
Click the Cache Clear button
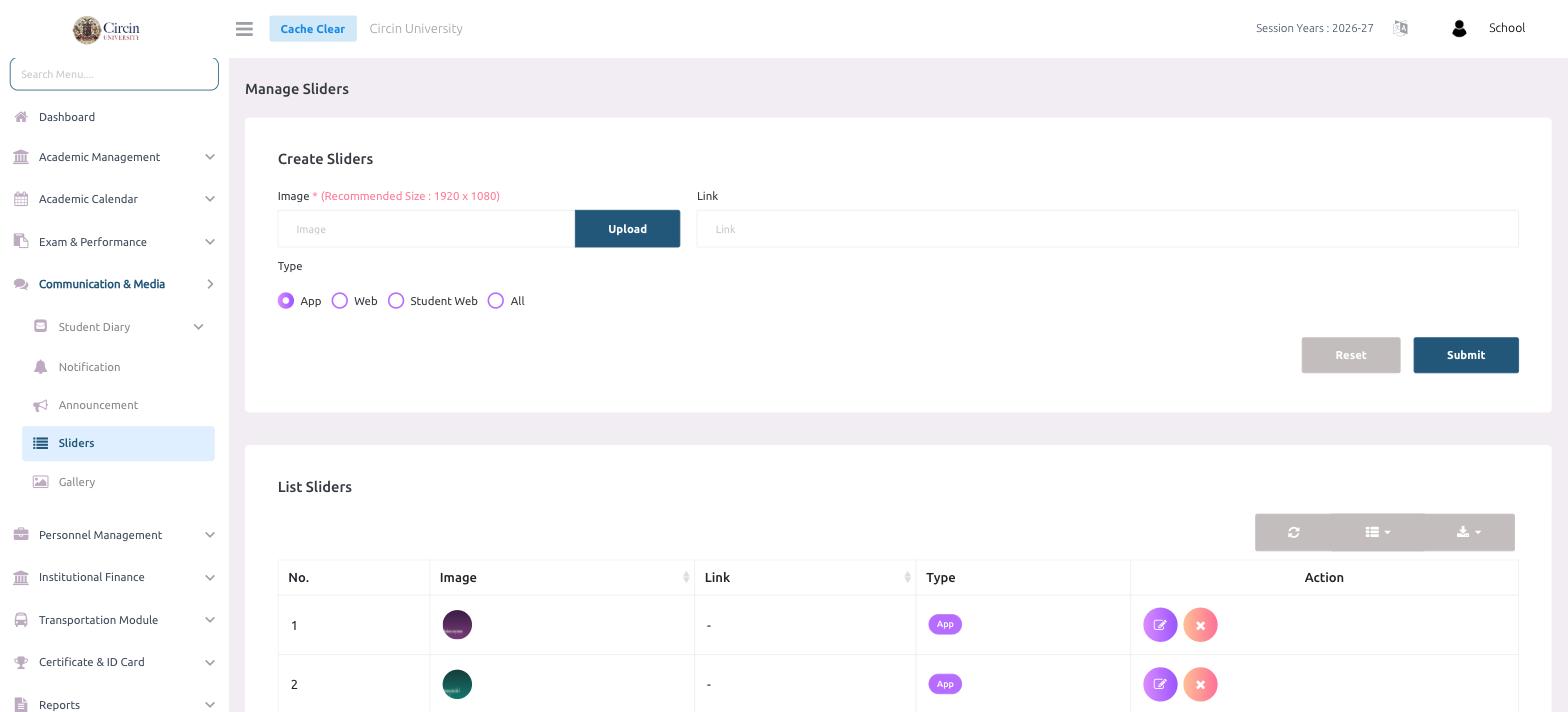(x=313, y=29)
